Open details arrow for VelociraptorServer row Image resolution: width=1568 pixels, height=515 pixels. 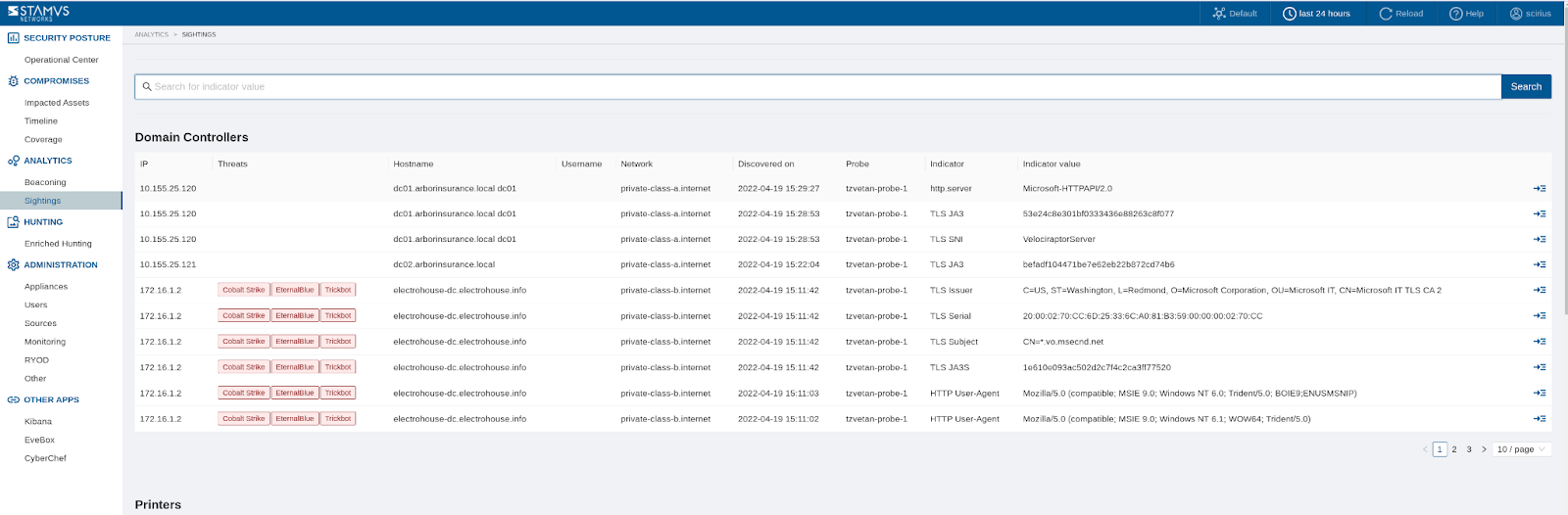click(1540, 239)
